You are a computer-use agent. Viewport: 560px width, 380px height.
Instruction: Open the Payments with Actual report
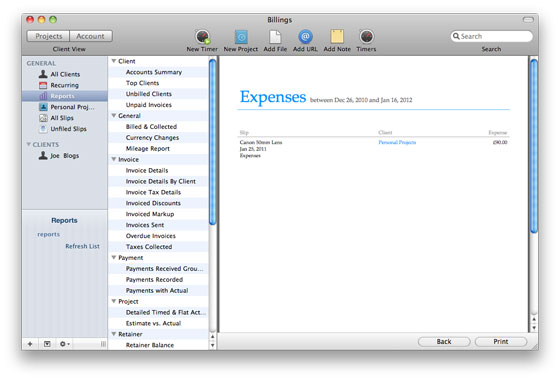[157, 290]
